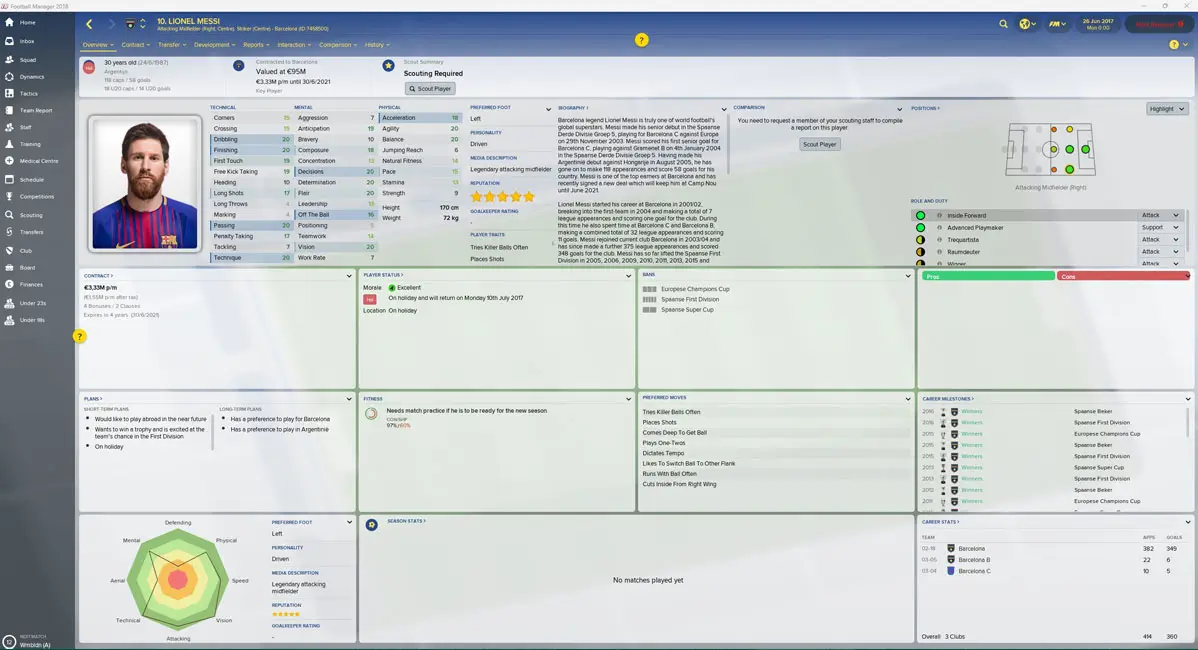1198x650 pixels.
Task: Open the Plans section header link
Action: click(x=92, y=399)
